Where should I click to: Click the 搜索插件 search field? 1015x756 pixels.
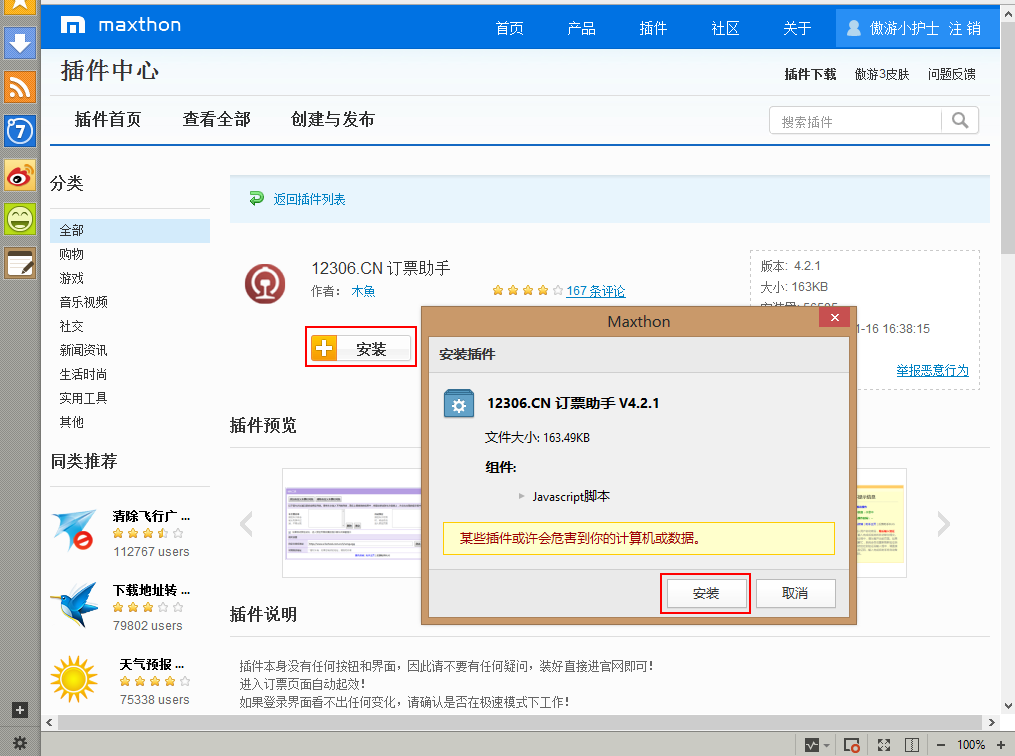(854, 121)
